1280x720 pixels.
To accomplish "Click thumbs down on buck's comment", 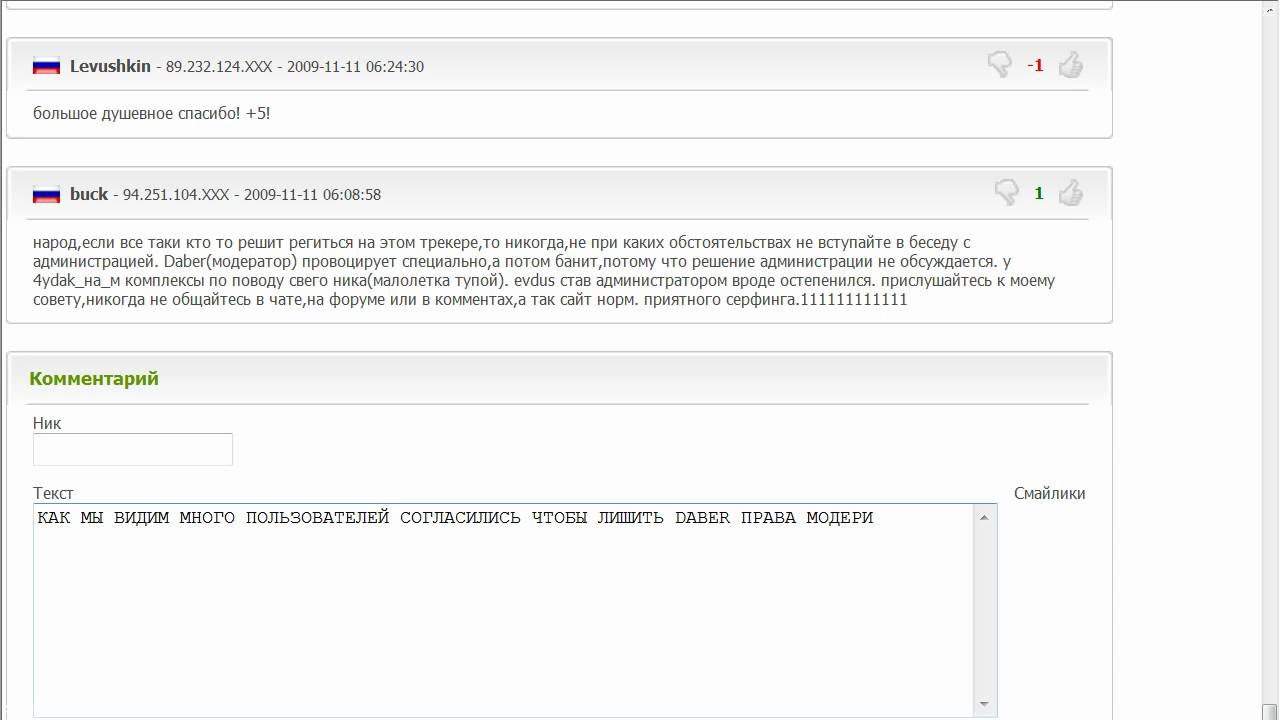I will (x=1006, y=192).
